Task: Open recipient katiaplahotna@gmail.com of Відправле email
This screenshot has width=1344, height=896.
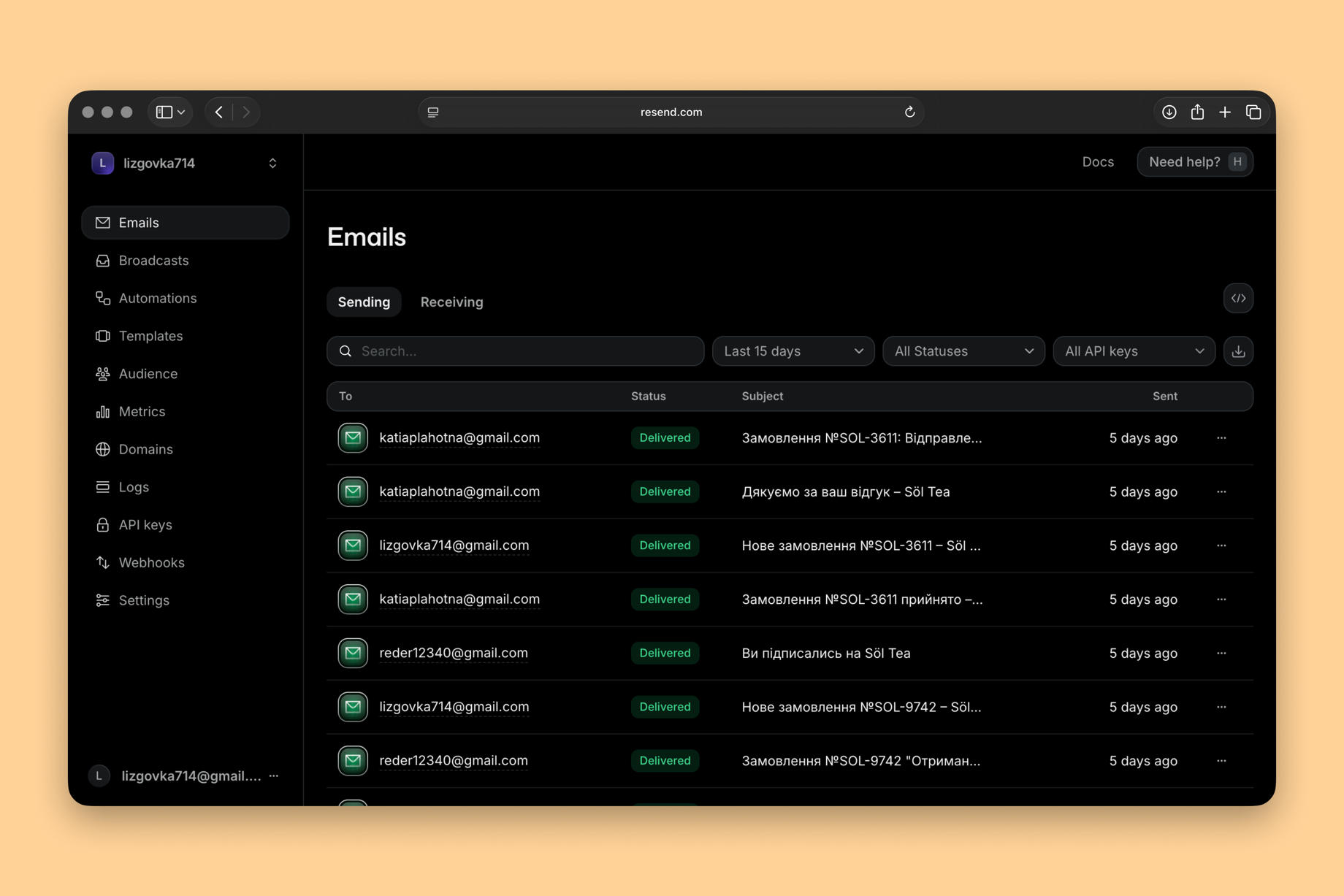Action: coord(459,437)
